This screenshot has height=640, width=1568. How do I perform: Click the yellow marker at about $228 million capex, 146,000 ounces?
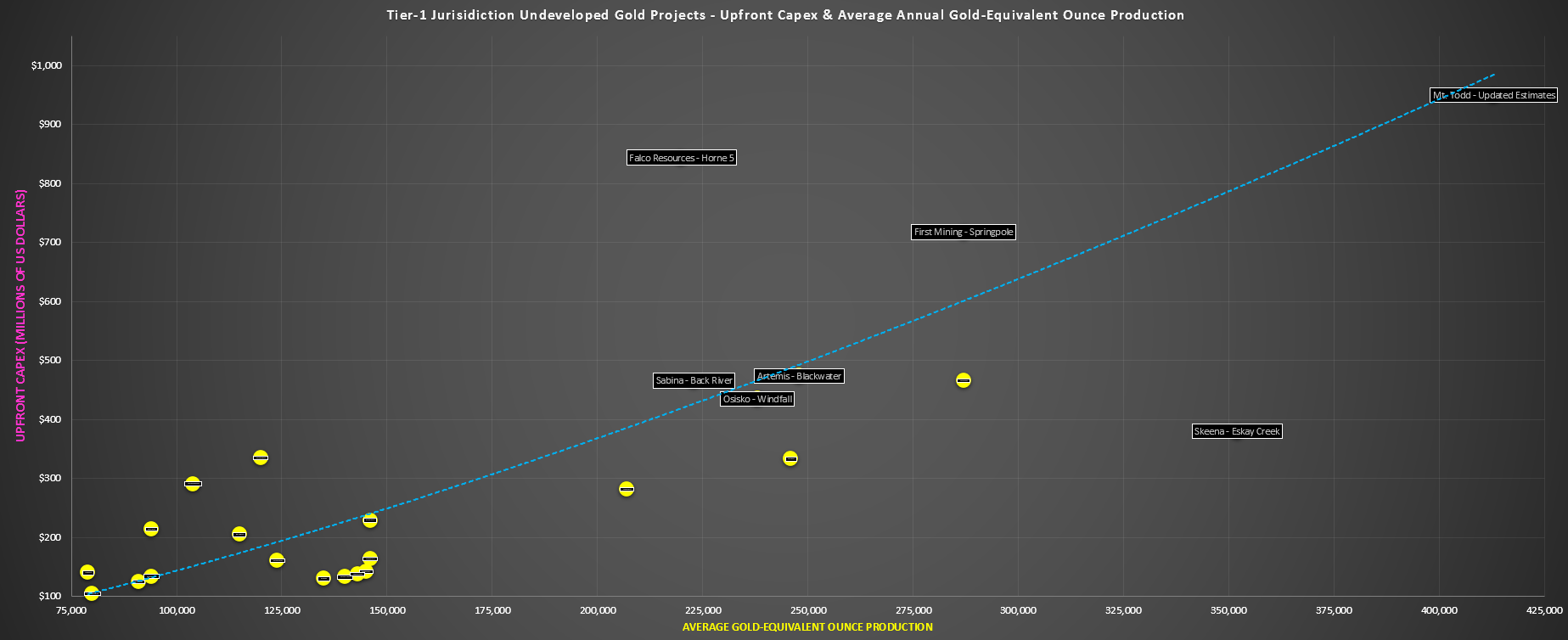pos(370,520)
